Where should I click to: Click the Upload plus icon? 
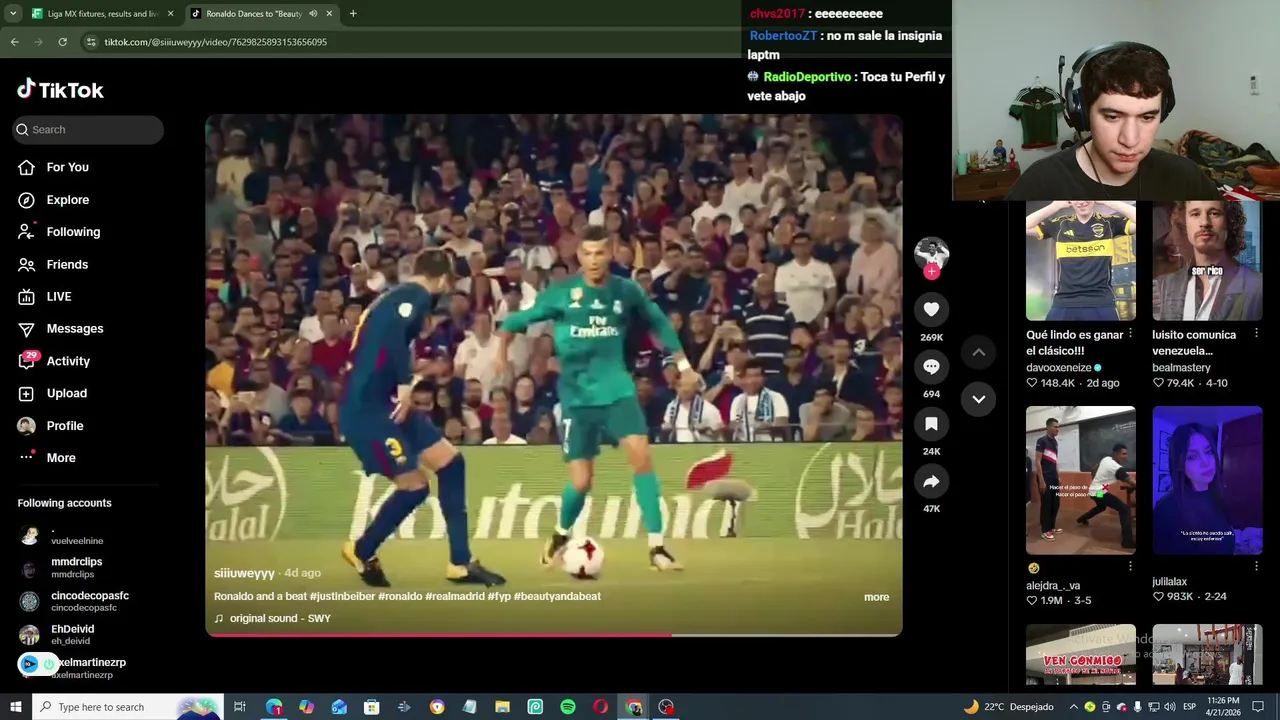tap(27, 394)
